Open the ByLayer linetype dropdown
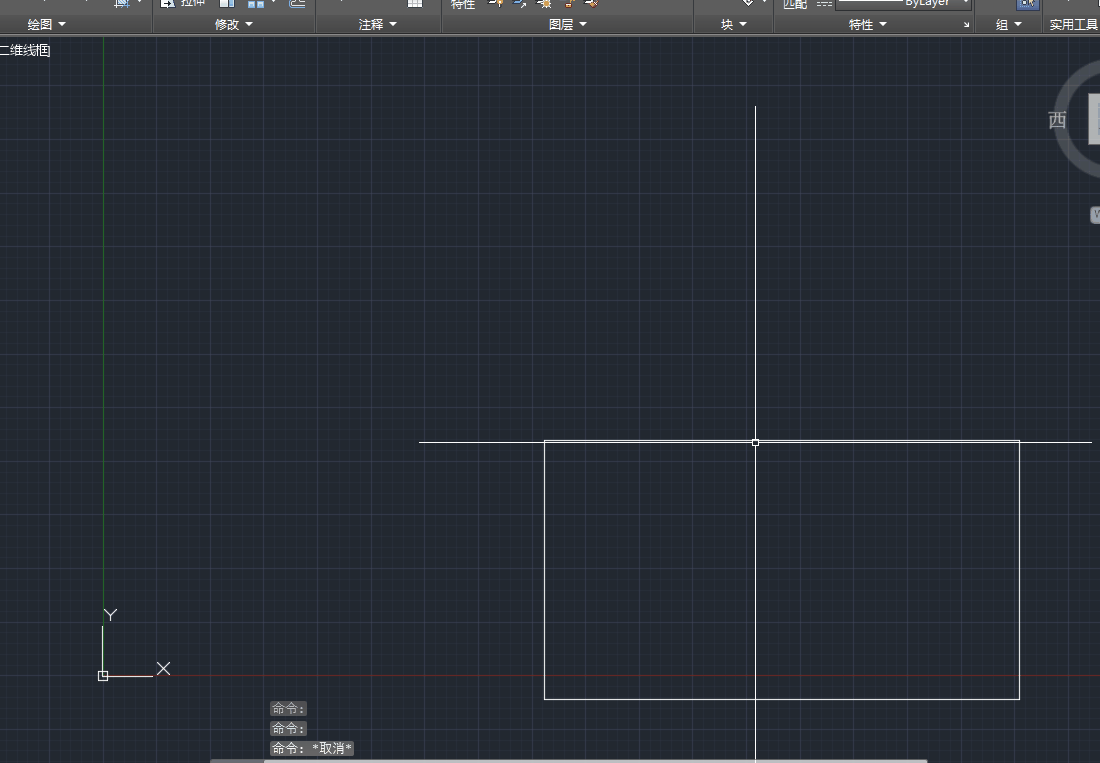The image size is (1100, 763). [965, 4]
